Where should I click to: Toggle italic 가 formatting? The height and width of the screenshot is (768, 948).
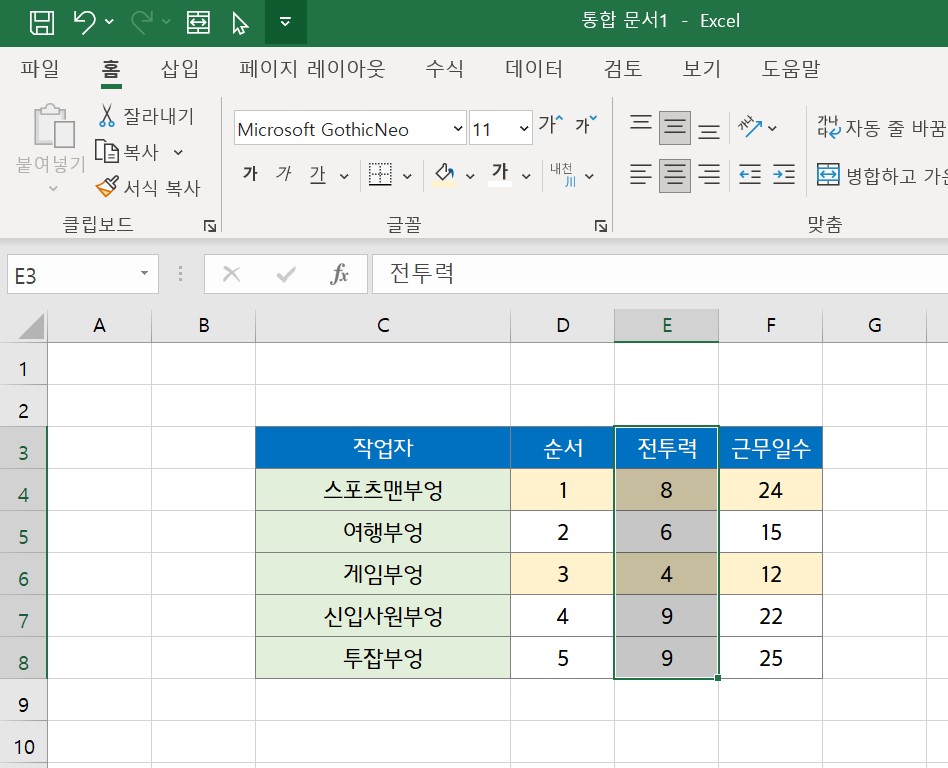pyautogui.click(x=283, y=175)
